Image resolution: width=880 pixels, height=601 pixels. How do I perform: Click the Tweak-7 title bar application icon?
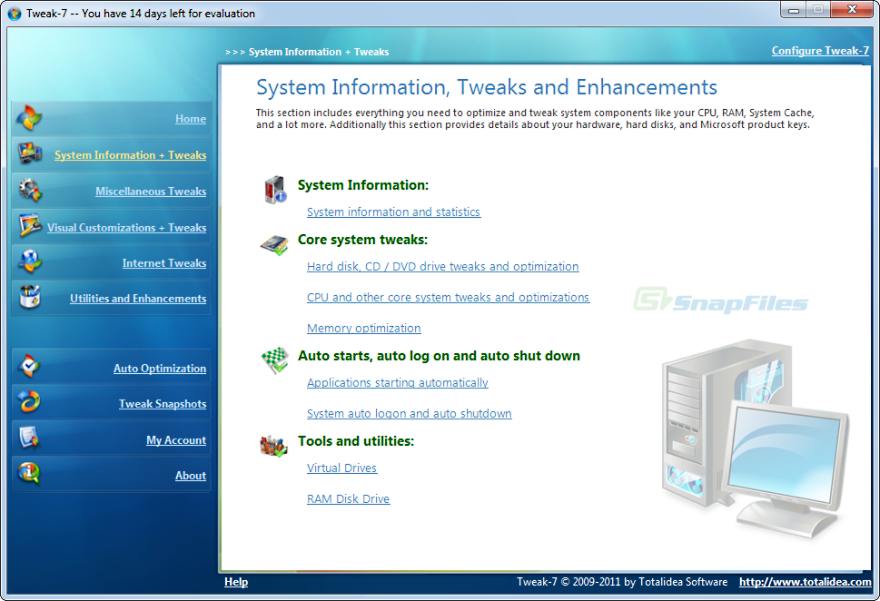pos(15,13)
